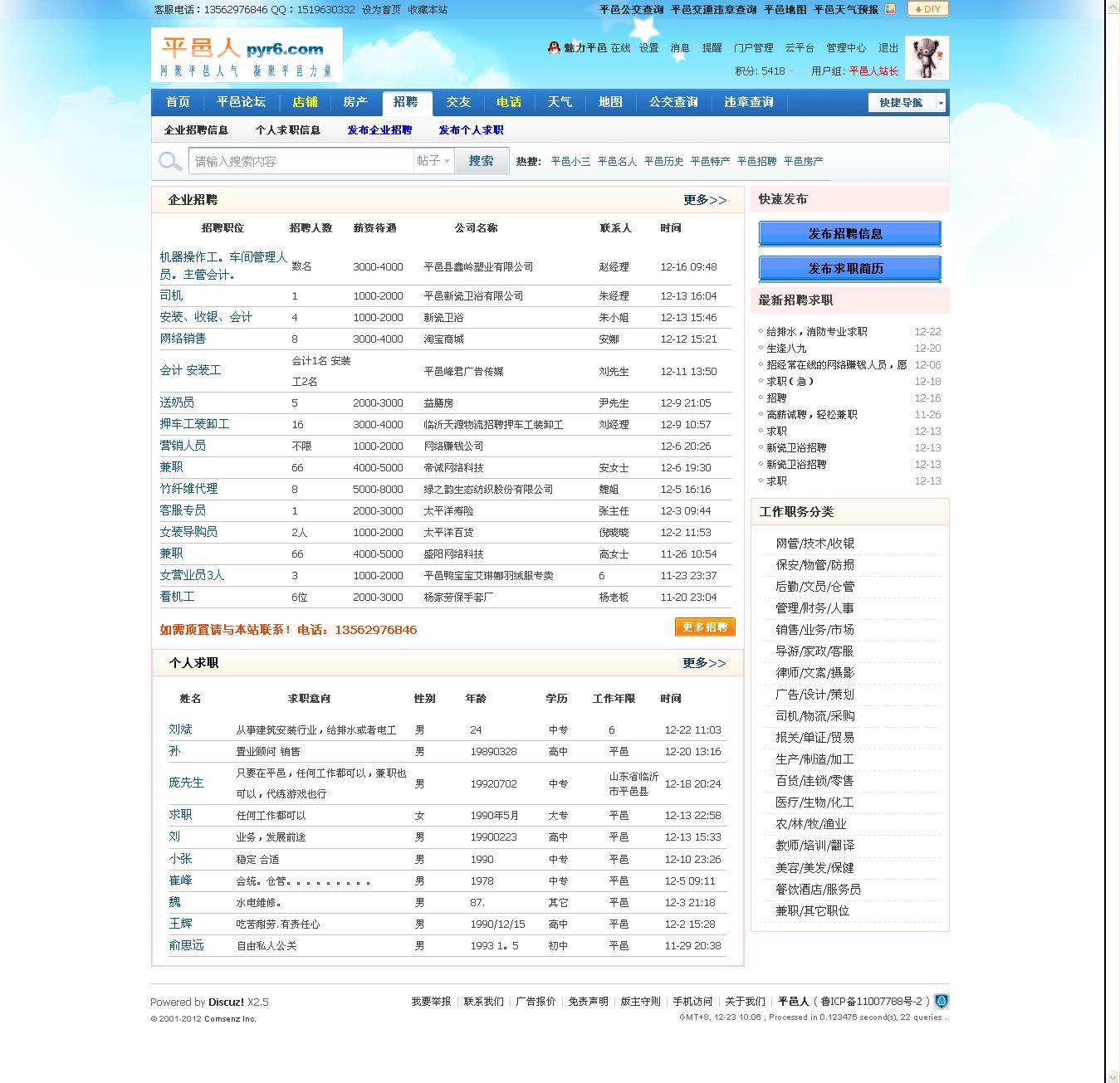Open the 管理中心 admin link
The height and width of the screenshot is (1083, 1120).
846,48
